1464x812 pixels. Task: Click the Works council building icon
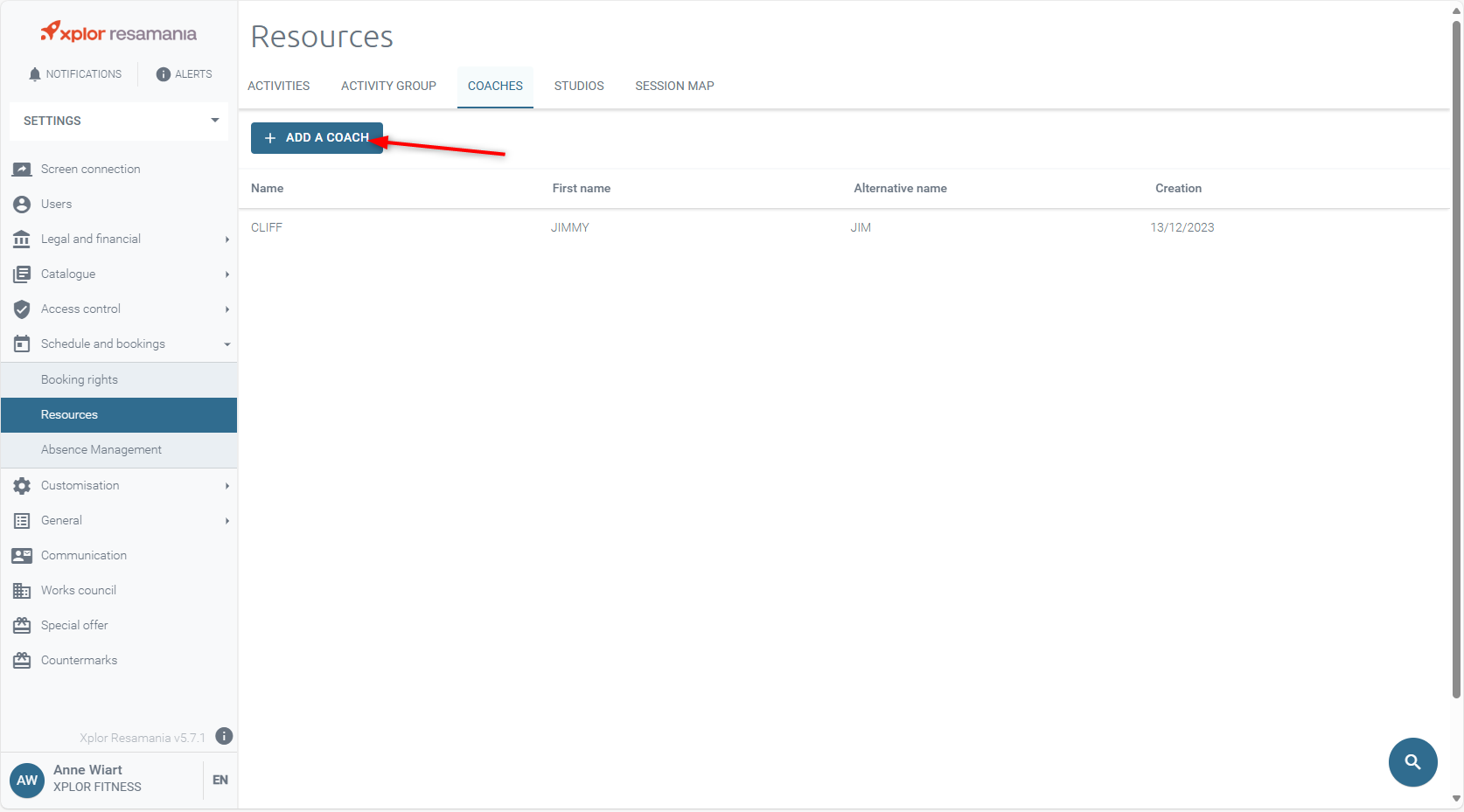[22, 591]
